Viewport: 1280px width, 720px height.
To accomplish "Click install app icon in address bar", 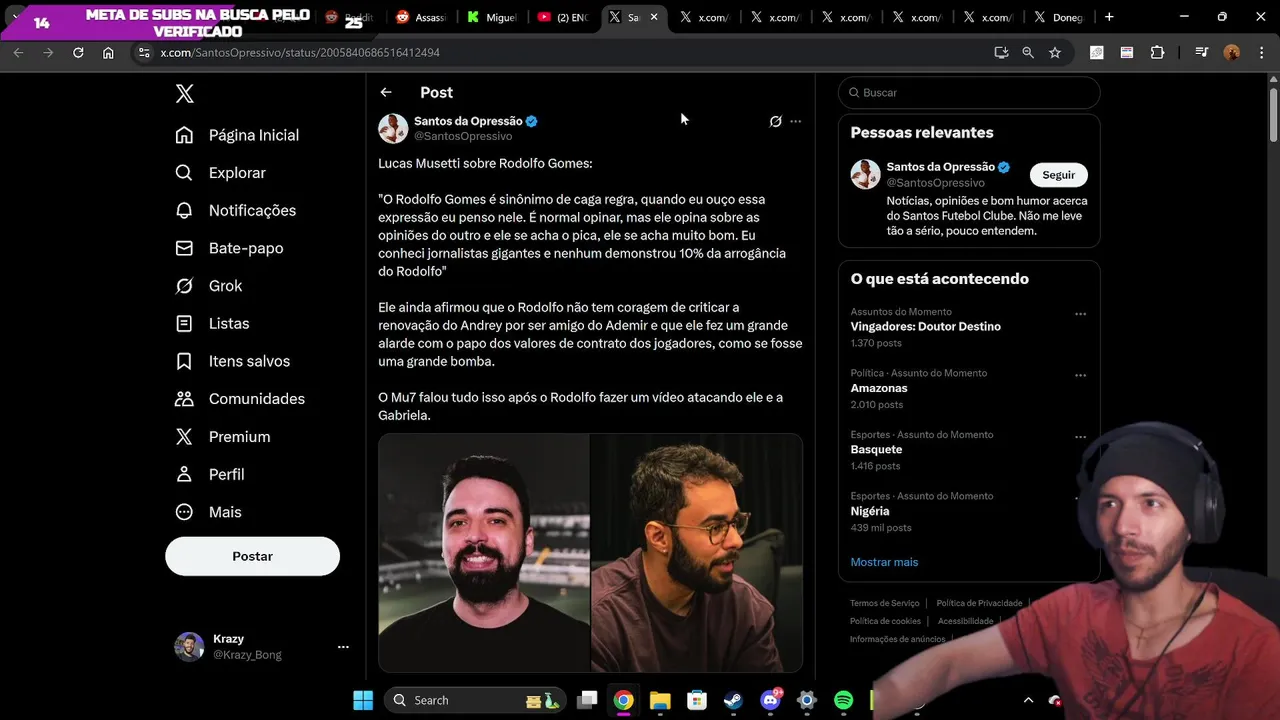I will [x=1001, y=52].
